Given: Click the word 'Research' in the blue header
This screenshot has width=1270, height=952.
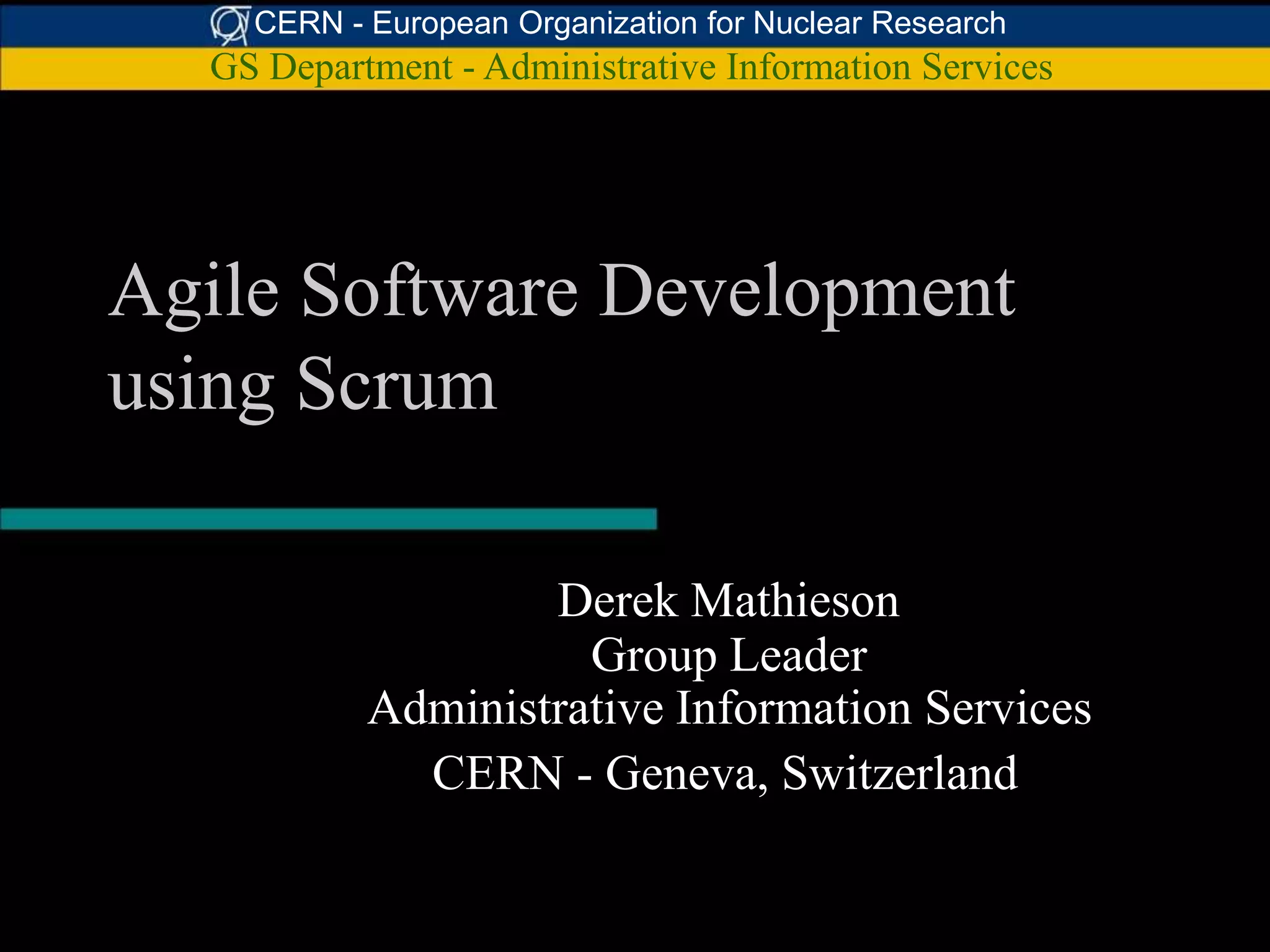Looking at the screenshot, I should 938,24.
